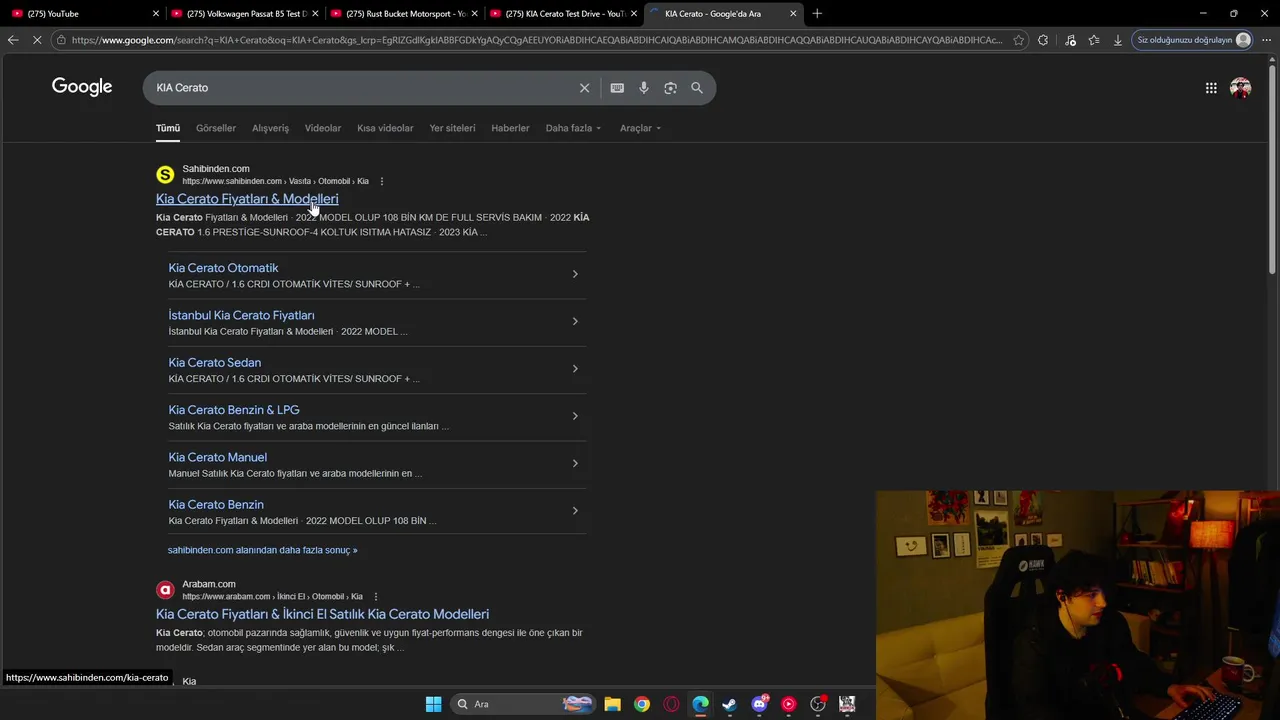Open İstanbul Kia Cerato Fiyatları sitelink
This screenshot has width=1280, height=720.
tap(241, 315)
